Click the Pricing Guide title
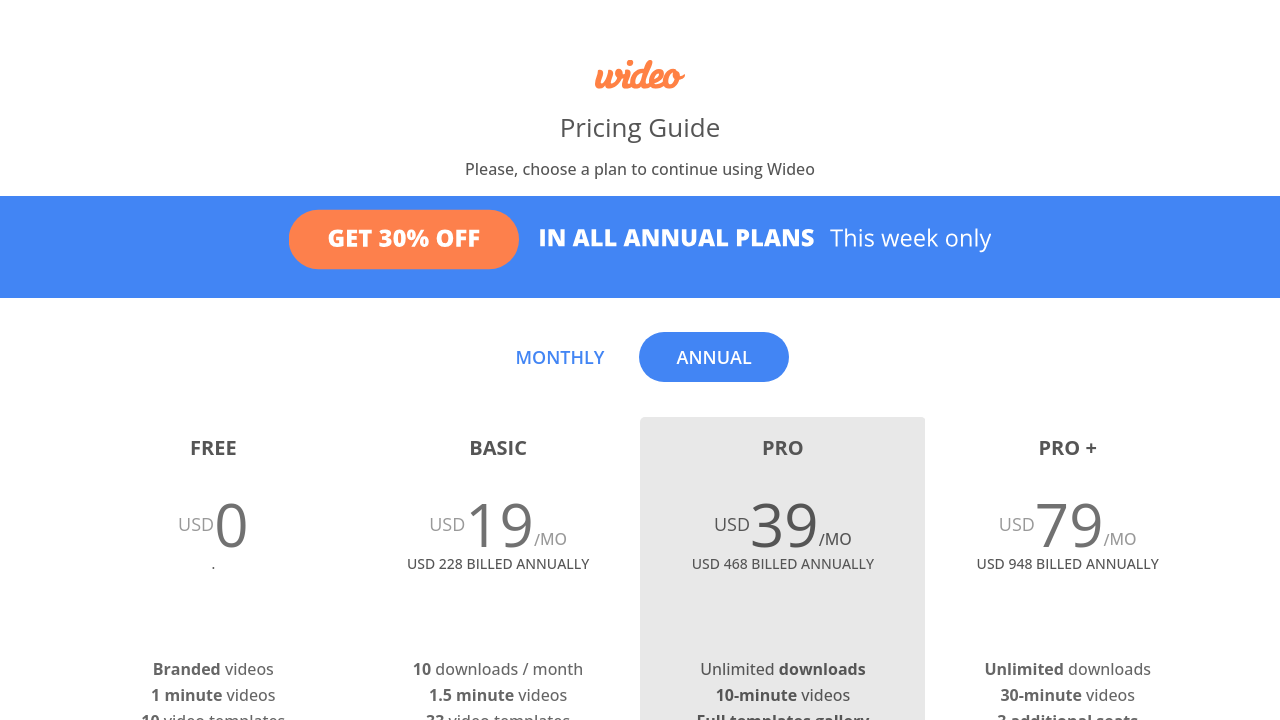 click(x=640, y=128)
